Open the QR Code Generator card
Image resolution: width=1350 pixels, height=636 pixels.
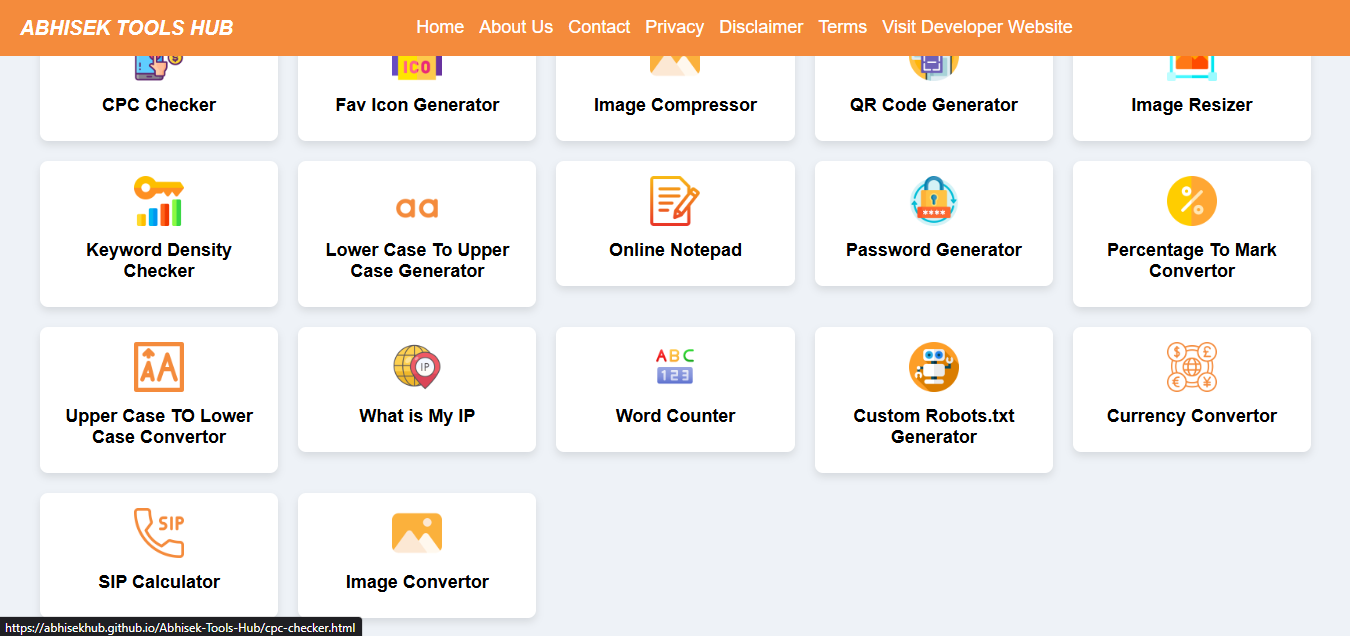point(933,104)
